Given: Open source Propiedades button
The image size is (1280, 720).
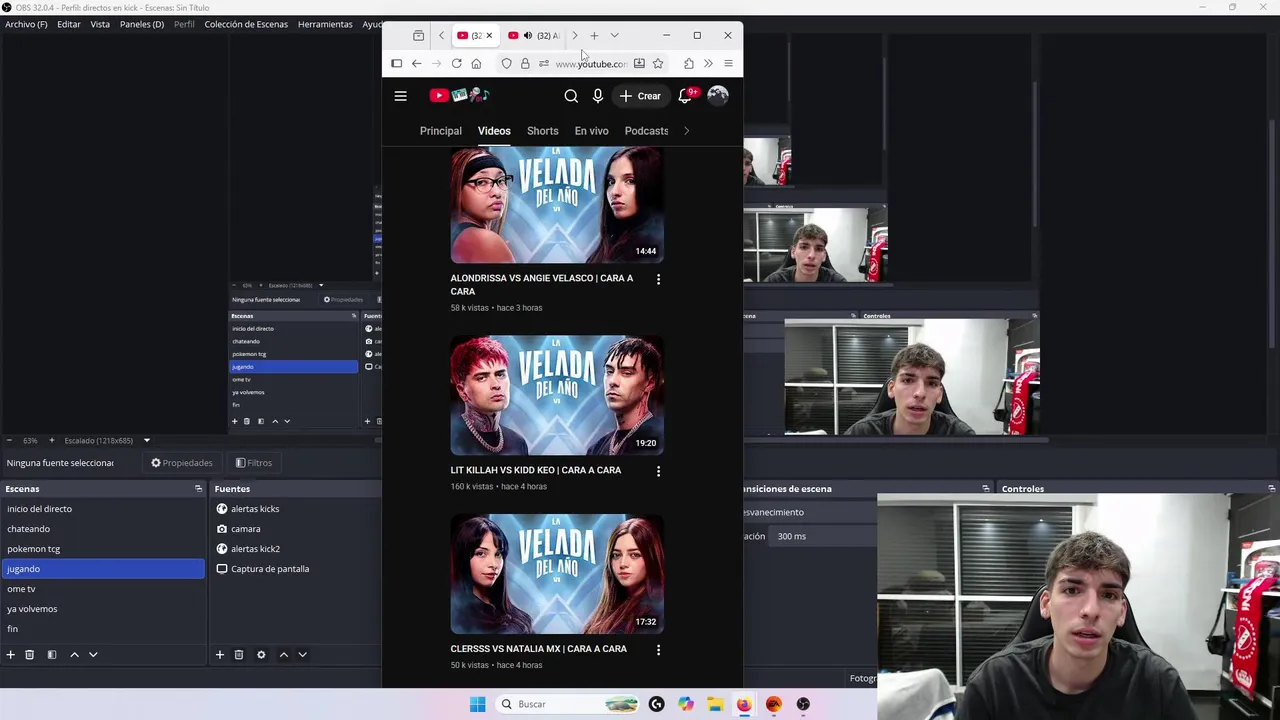Looking at the screenshot, I should click(x=182, y=463).
